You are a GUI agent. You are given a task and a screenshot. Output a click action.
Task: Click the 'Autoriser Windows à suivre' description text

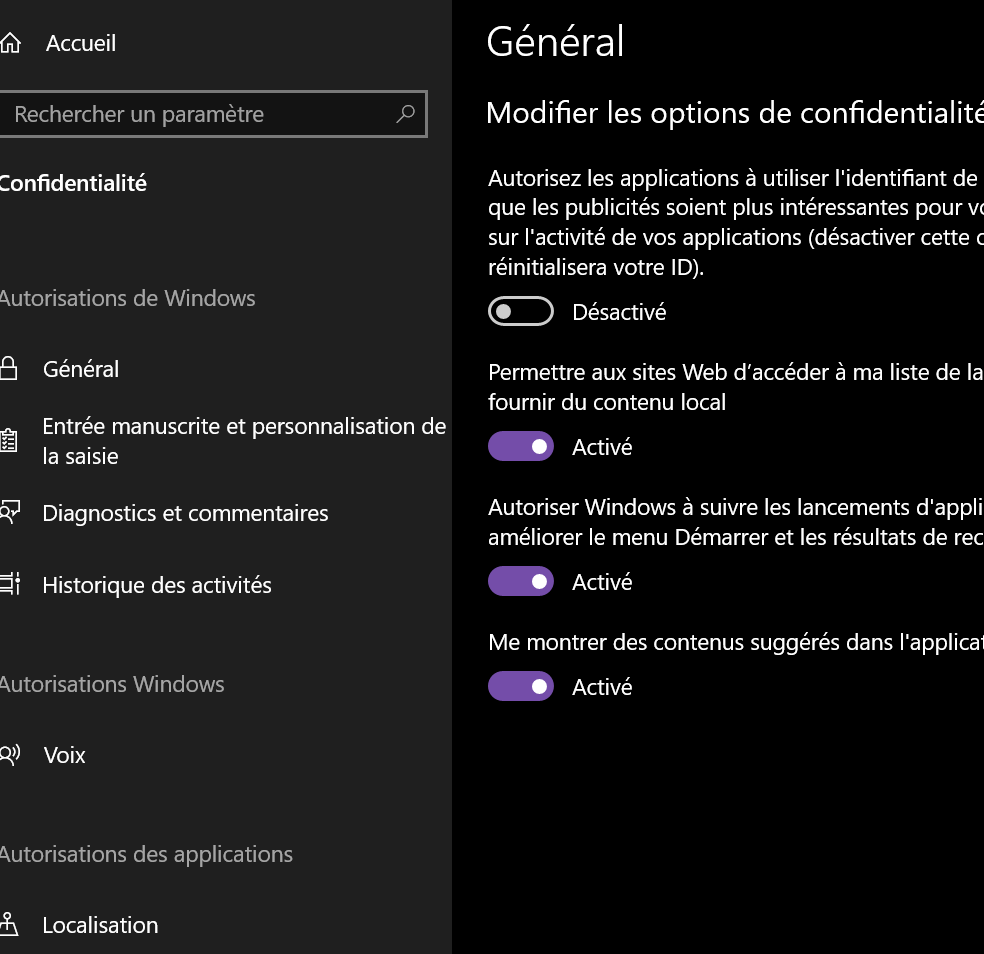(735, 522)
